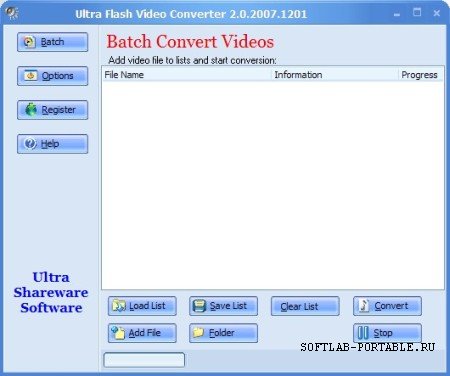This screenshot has width=450, height=376.
Task: Add a Folder of videos
Action: click(x=224, y=333)
